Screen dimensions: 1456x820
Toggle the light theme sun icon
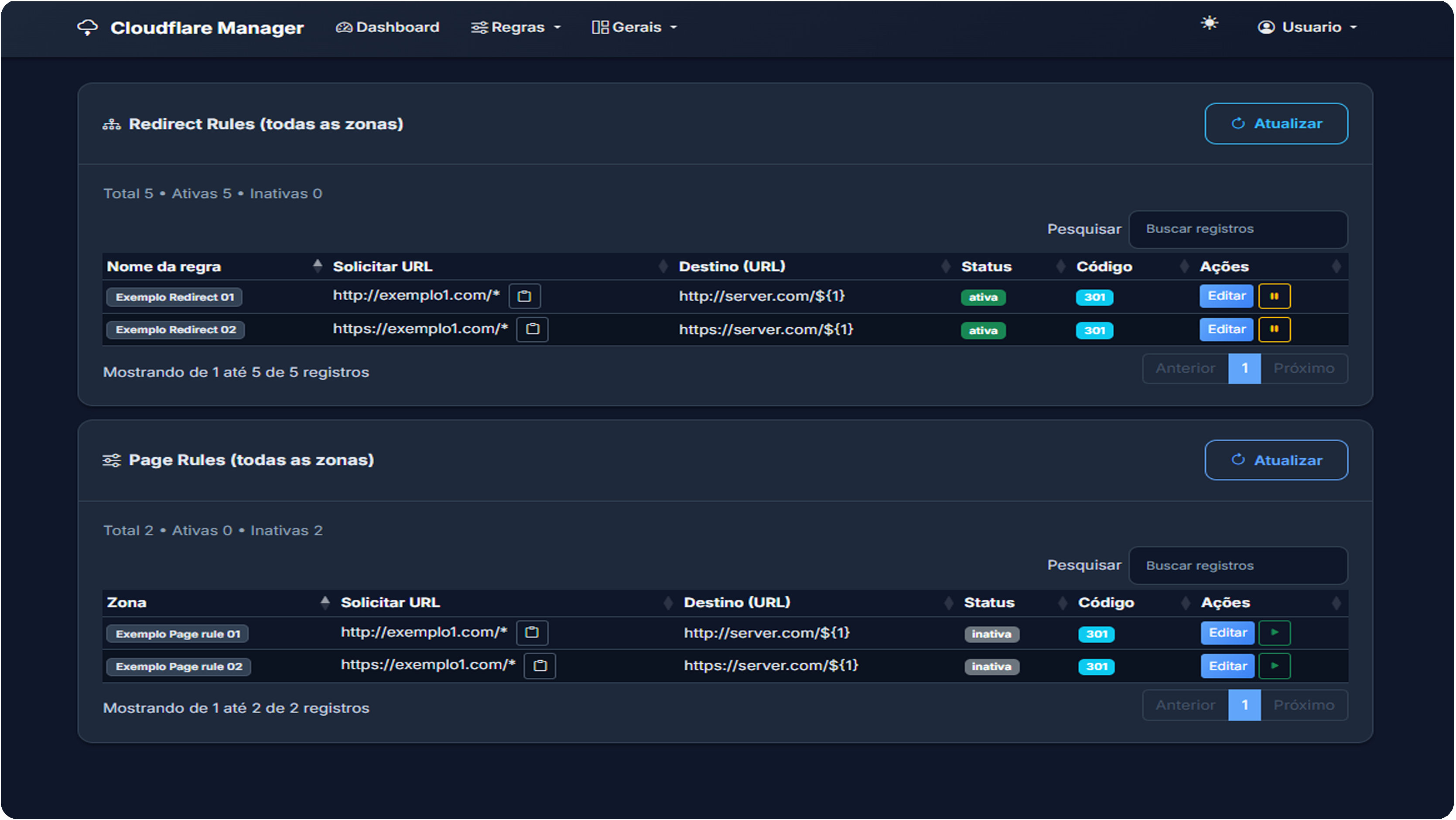click(x=1209, y=24)
